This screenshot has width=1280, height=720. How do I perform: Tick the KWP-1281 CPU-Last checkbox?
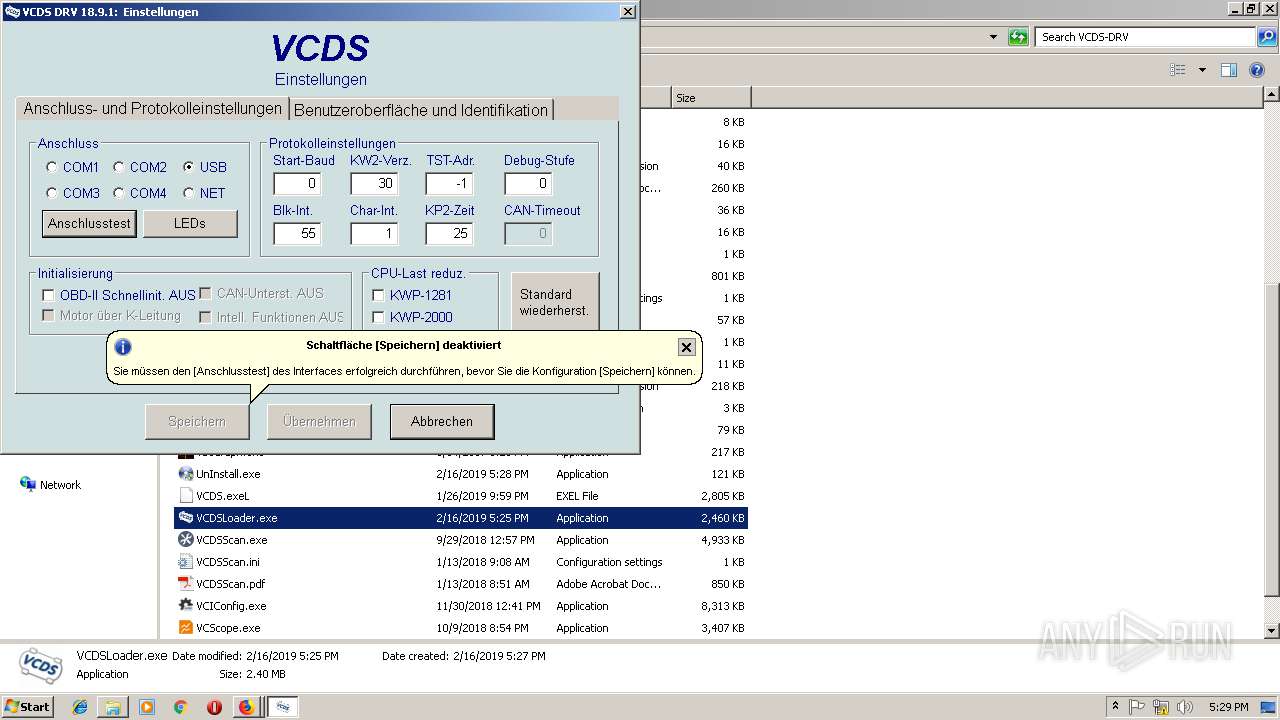(x=378, y=295)
